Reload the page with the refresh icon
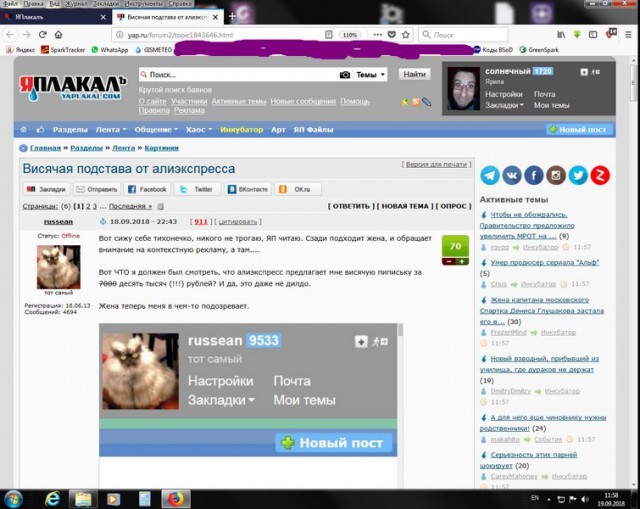 [42, 35]
